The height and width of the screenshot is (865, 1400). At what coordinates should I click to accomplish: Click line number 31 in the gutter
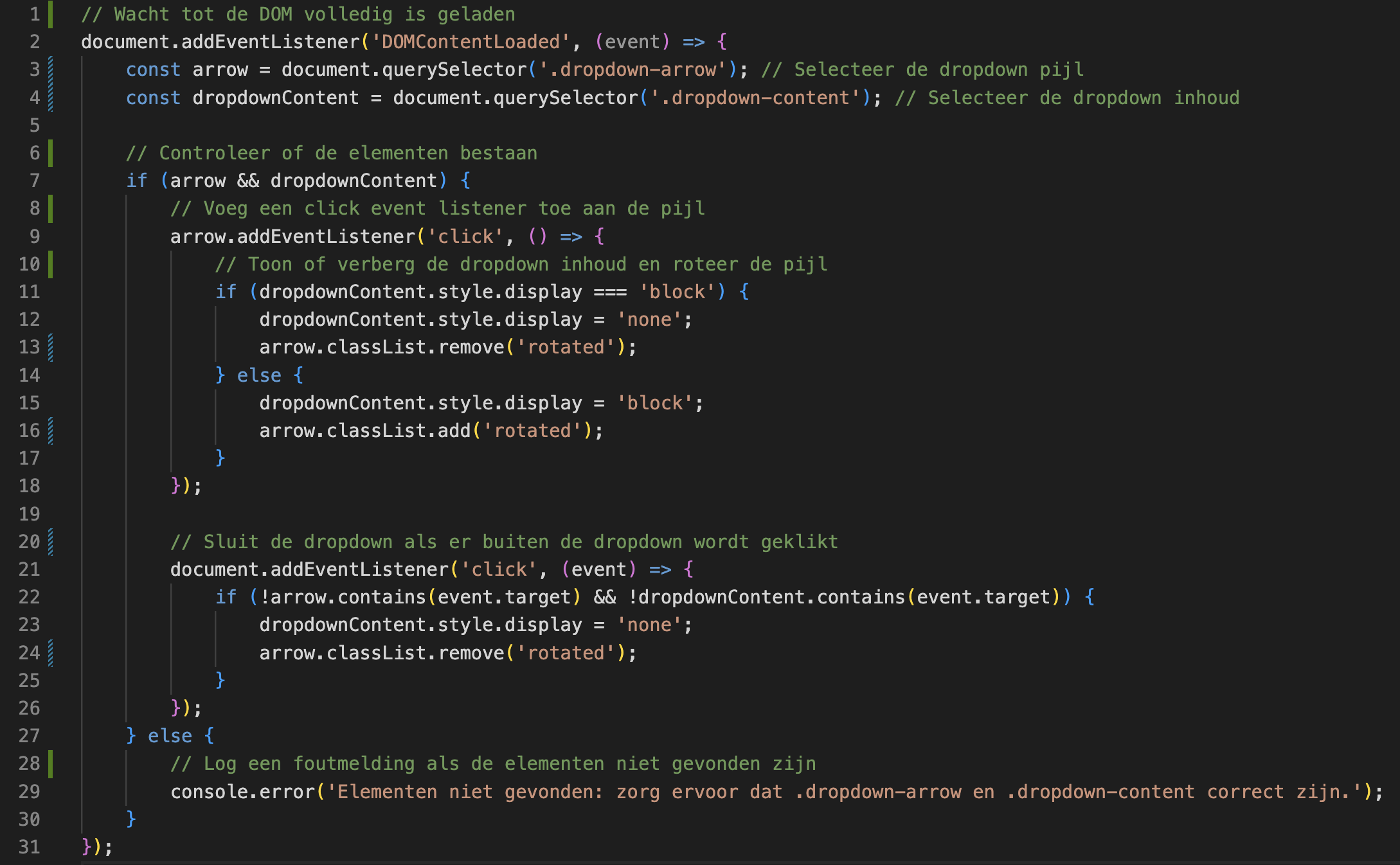pos(30,847)
